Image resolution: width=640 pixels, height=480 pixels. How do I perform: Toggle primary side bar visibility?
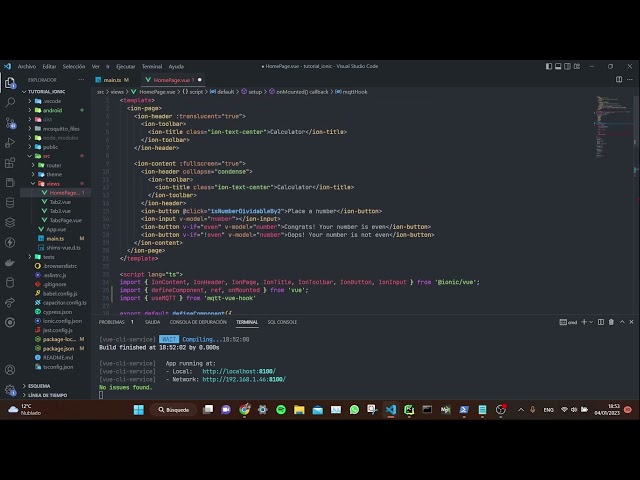pyautogui.click(x=549, y=66)
